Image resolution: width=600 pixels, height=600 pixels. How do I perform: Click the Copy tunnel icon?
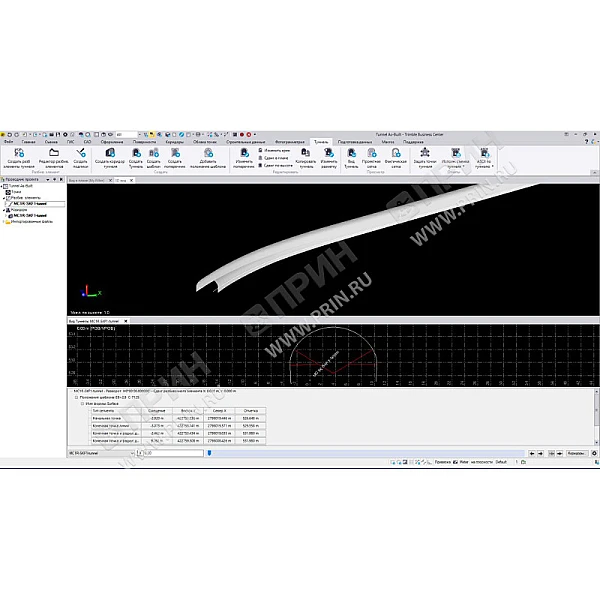pos(308,155)
